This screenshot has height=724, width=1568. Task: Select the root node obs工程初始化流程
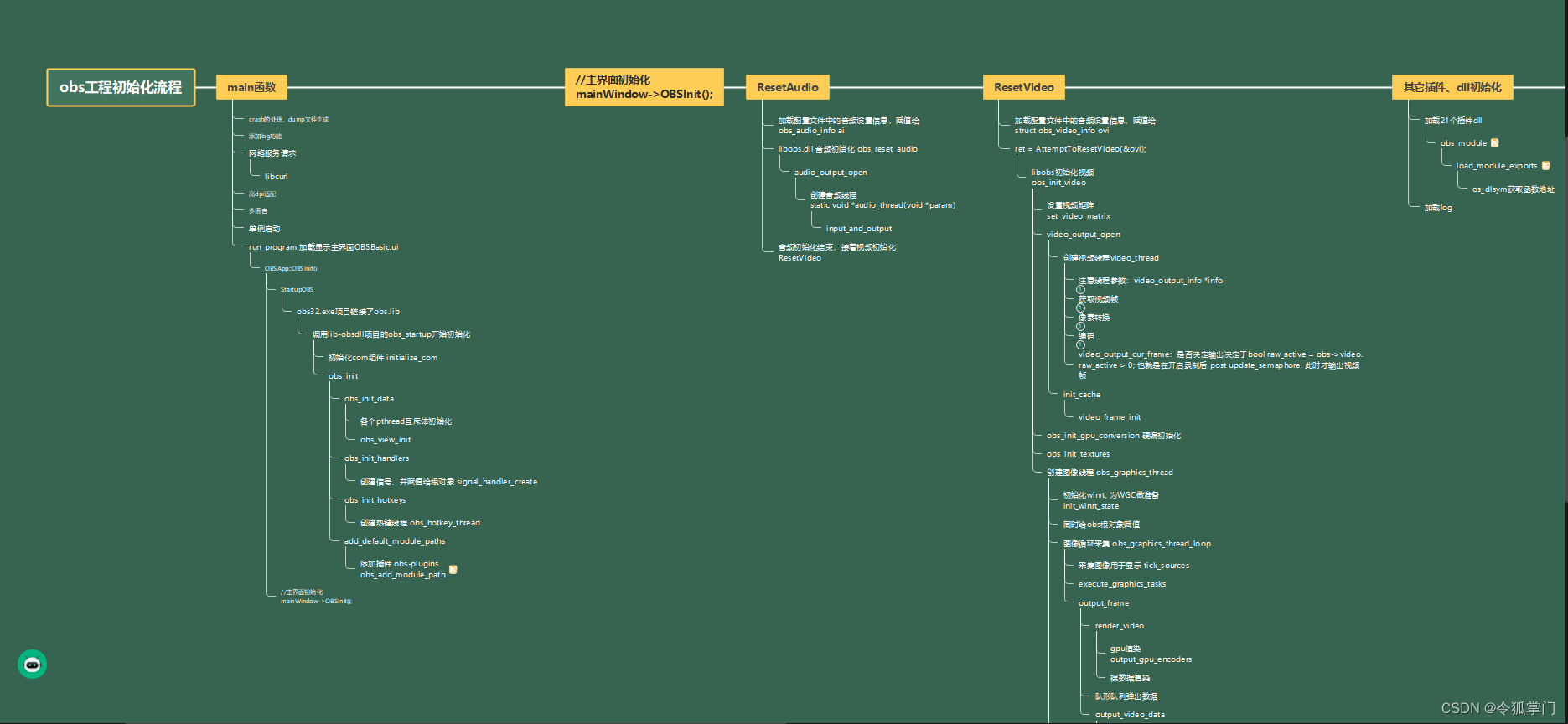[121, 87]
